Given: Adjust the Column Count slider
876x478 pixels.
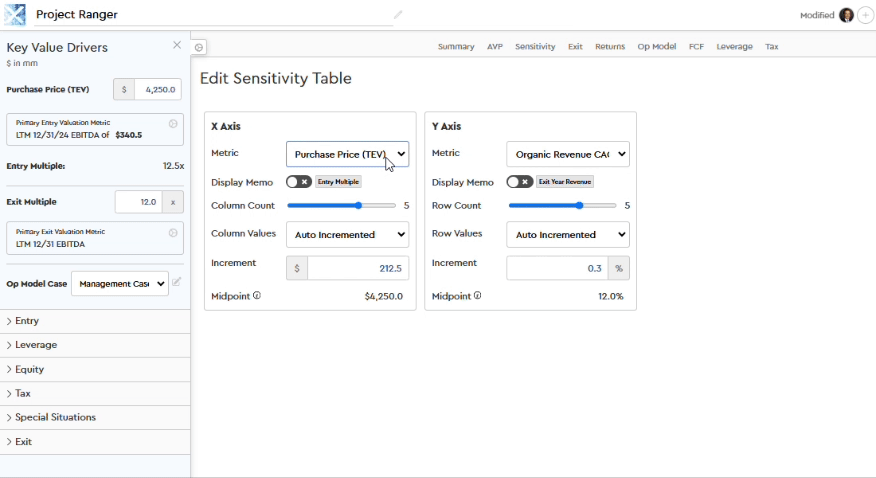Looking at the screenshot, I should point(358,206).
